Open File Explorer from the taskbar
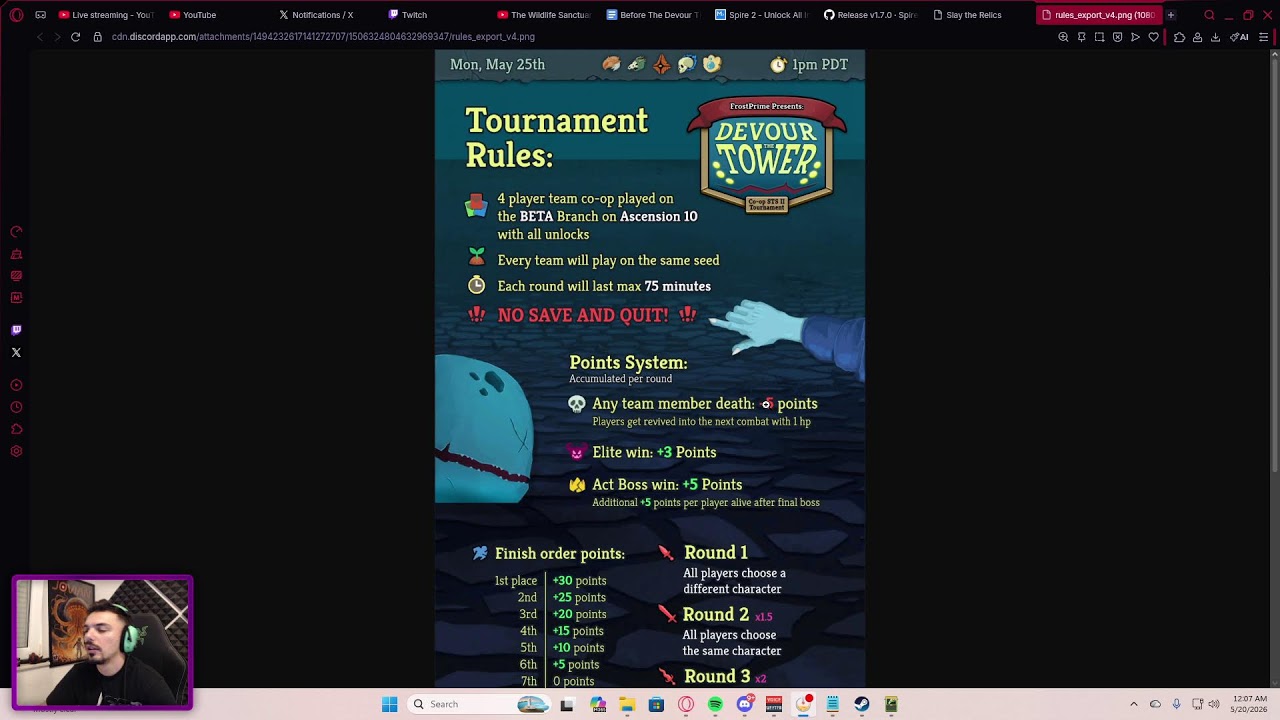 627,704
